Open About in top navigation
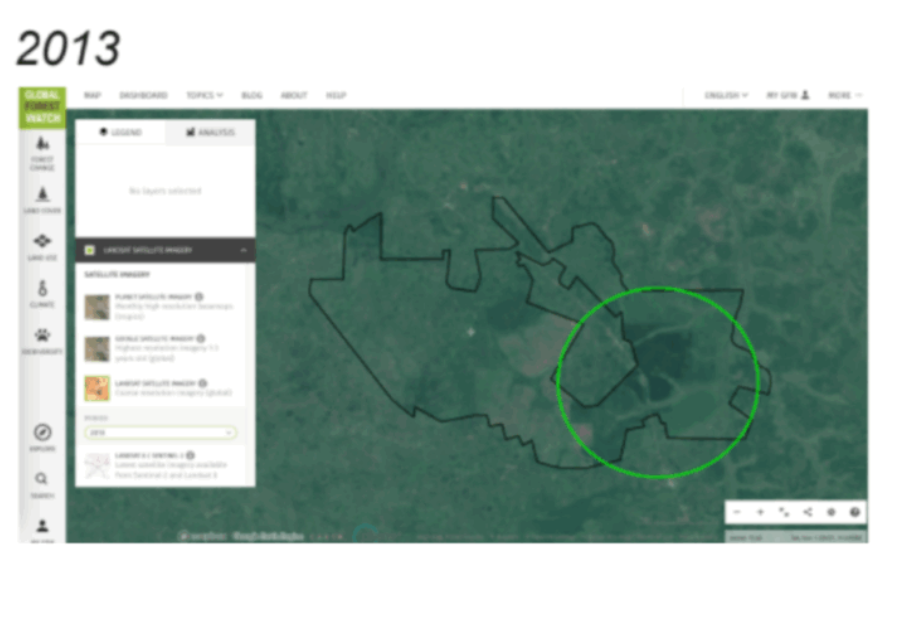 (294, 95)
